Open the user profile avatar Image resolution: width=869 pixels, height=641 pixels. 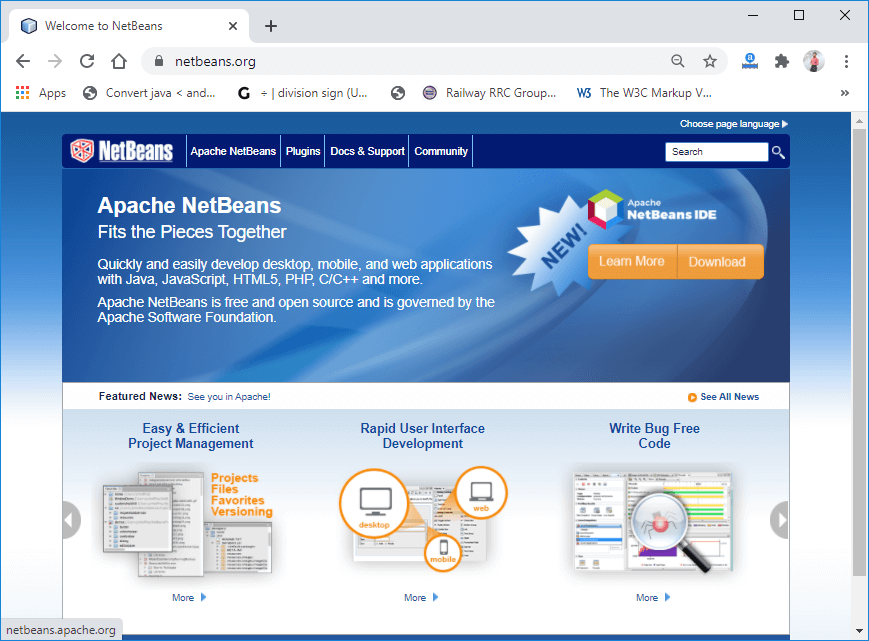(814, 61)
